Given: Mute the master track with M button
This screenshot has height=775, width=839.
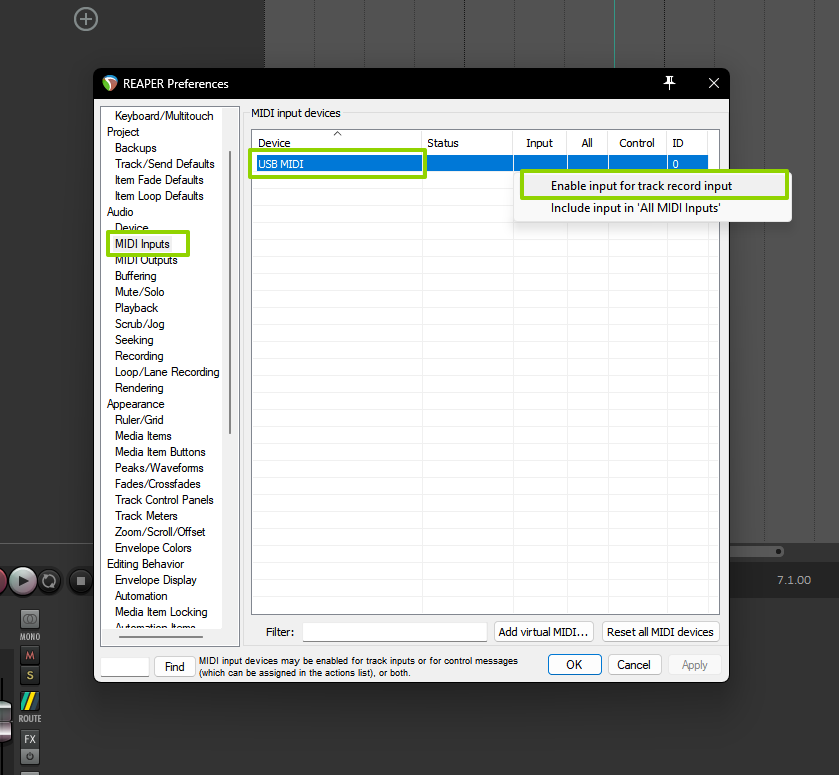Looking at the screenshot, I should pyautogui.click(x=30, y=655).
